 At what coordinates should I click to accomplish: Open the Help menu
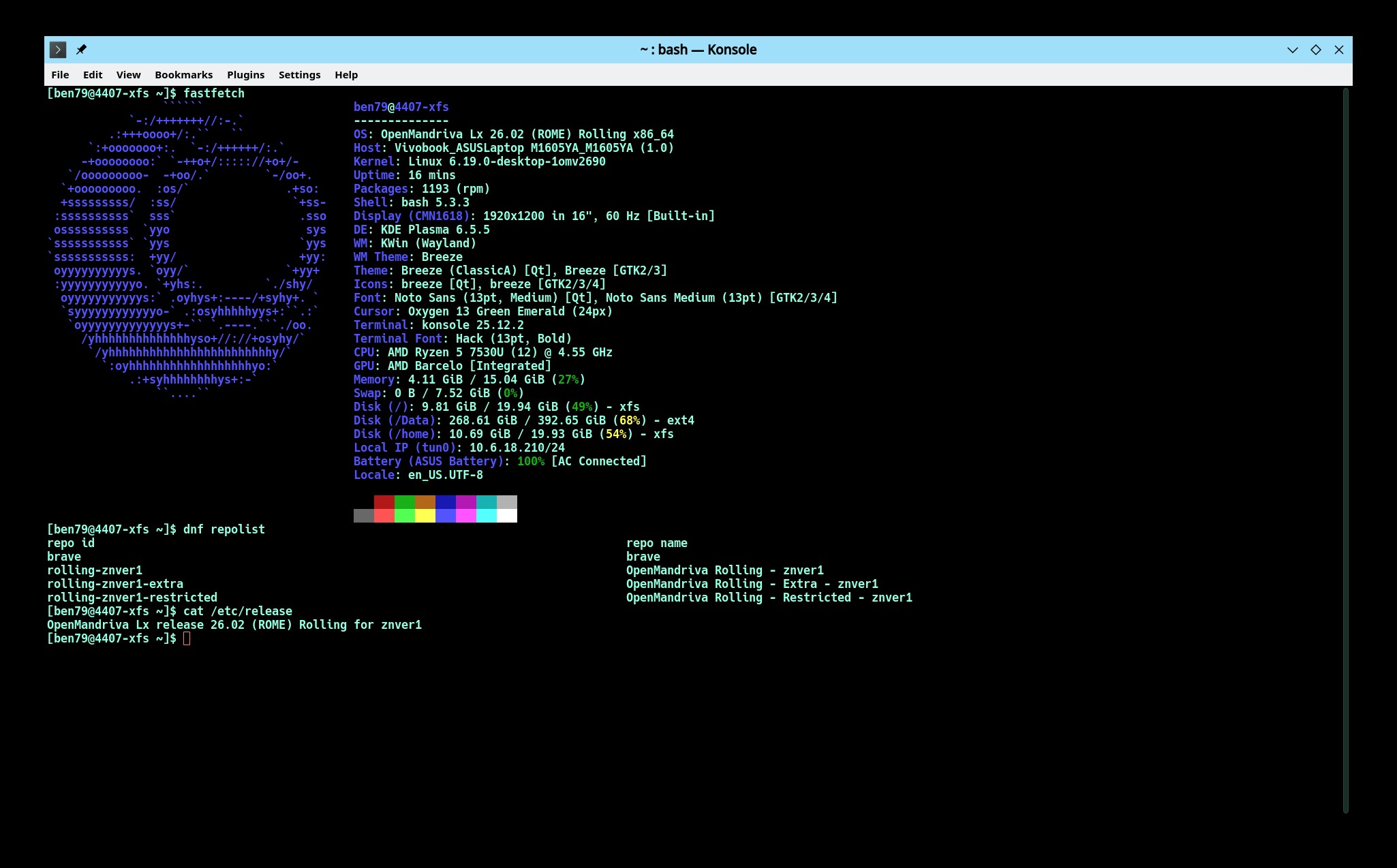click(x=346, y=75)
